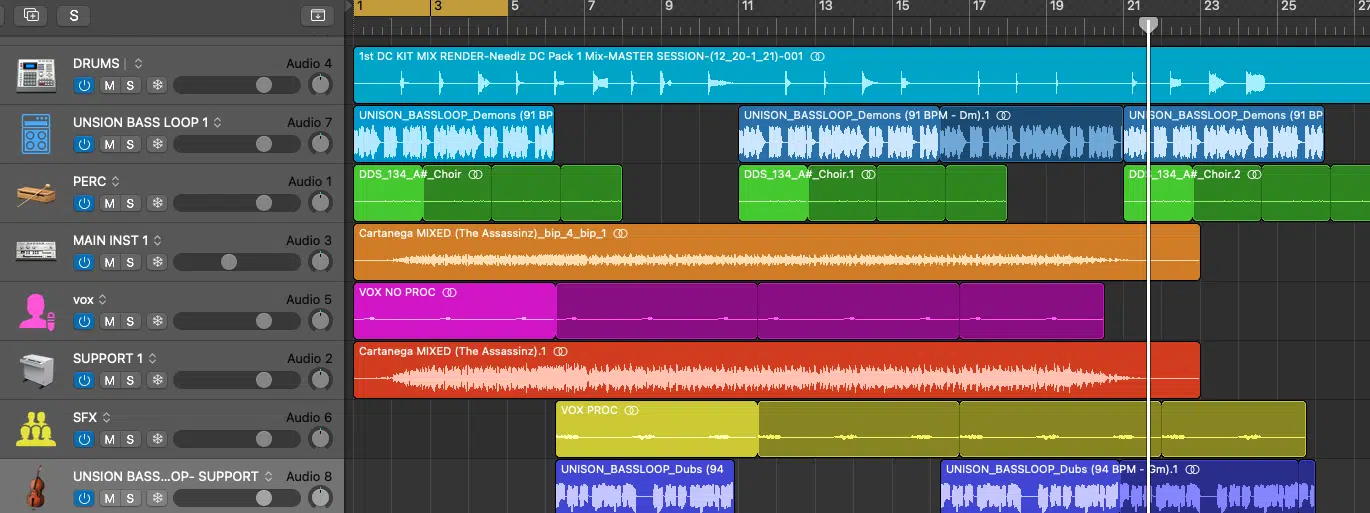Click the duplicate track icon above the tracks
Viewport: 1370px width, 513px height.
pyautogui.click(x=32, y=15)
